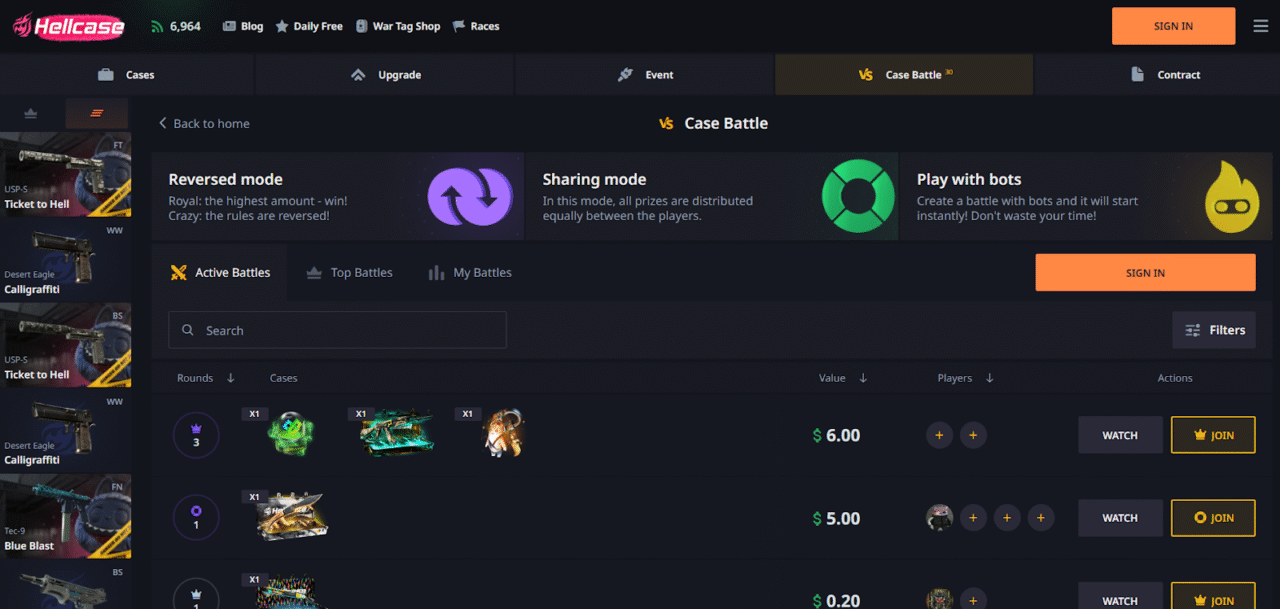Viewport: 1280px width, 609px height.
Task: Sort battles by Players
Action: (966, 378)
